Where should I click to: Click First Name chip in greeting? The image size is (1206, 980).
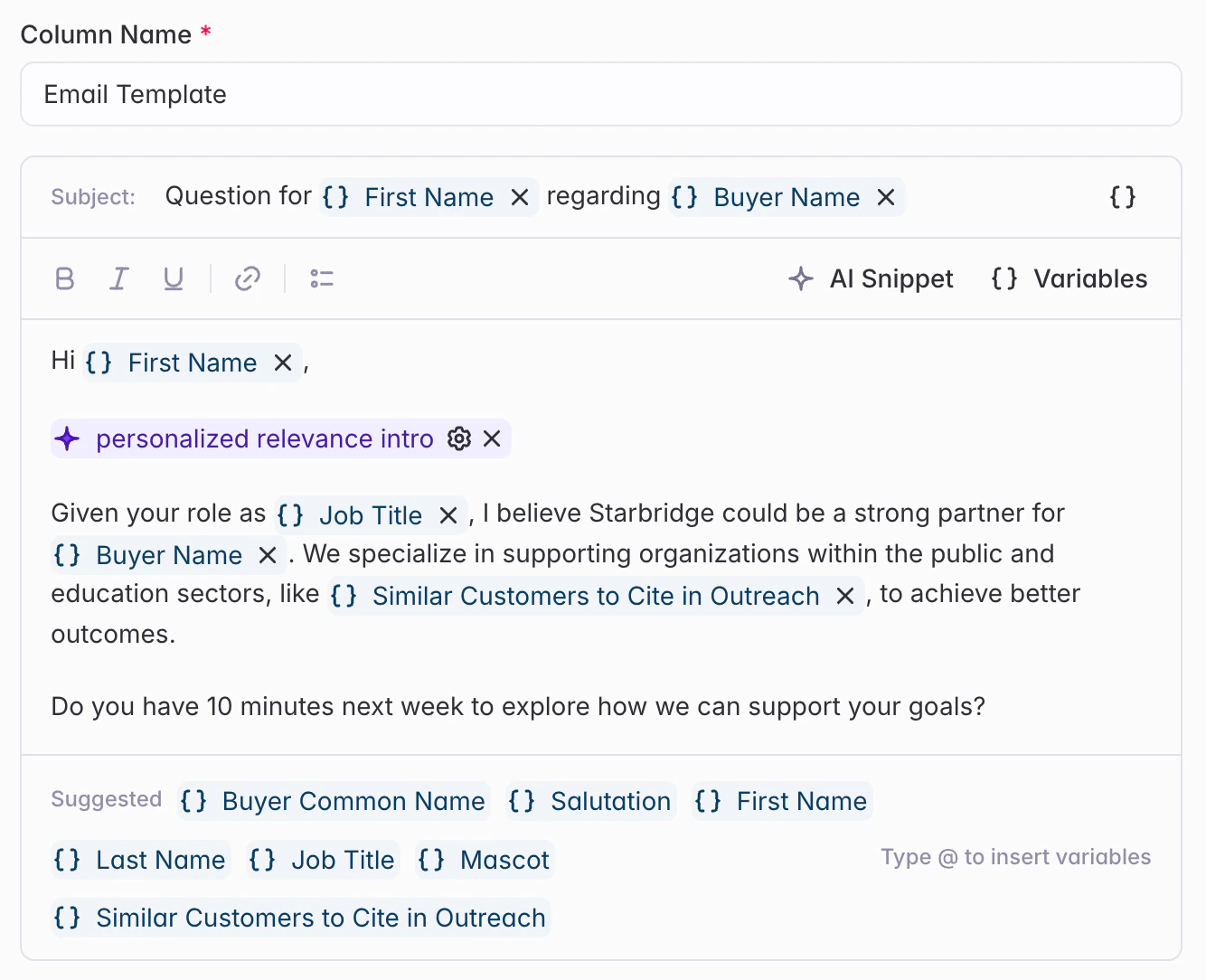192,363
